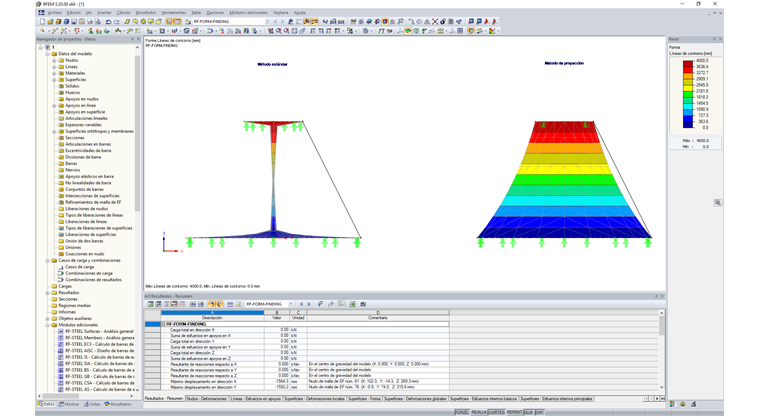Close the color scale Panel
This screenshot has width=760, height=416.
click(x=720, y=39)
